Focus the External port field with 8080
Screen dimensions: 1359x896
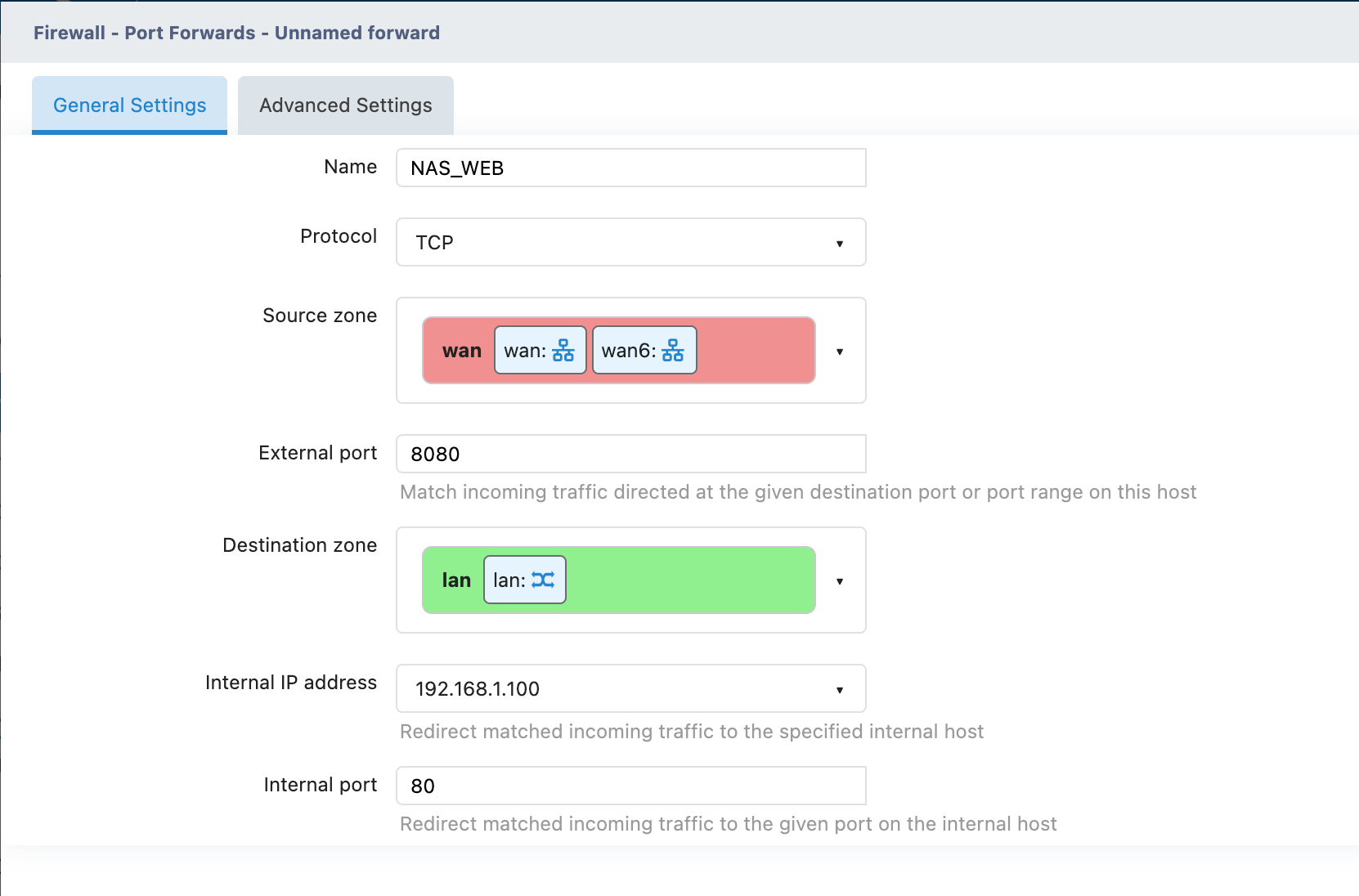coord(630,455)
